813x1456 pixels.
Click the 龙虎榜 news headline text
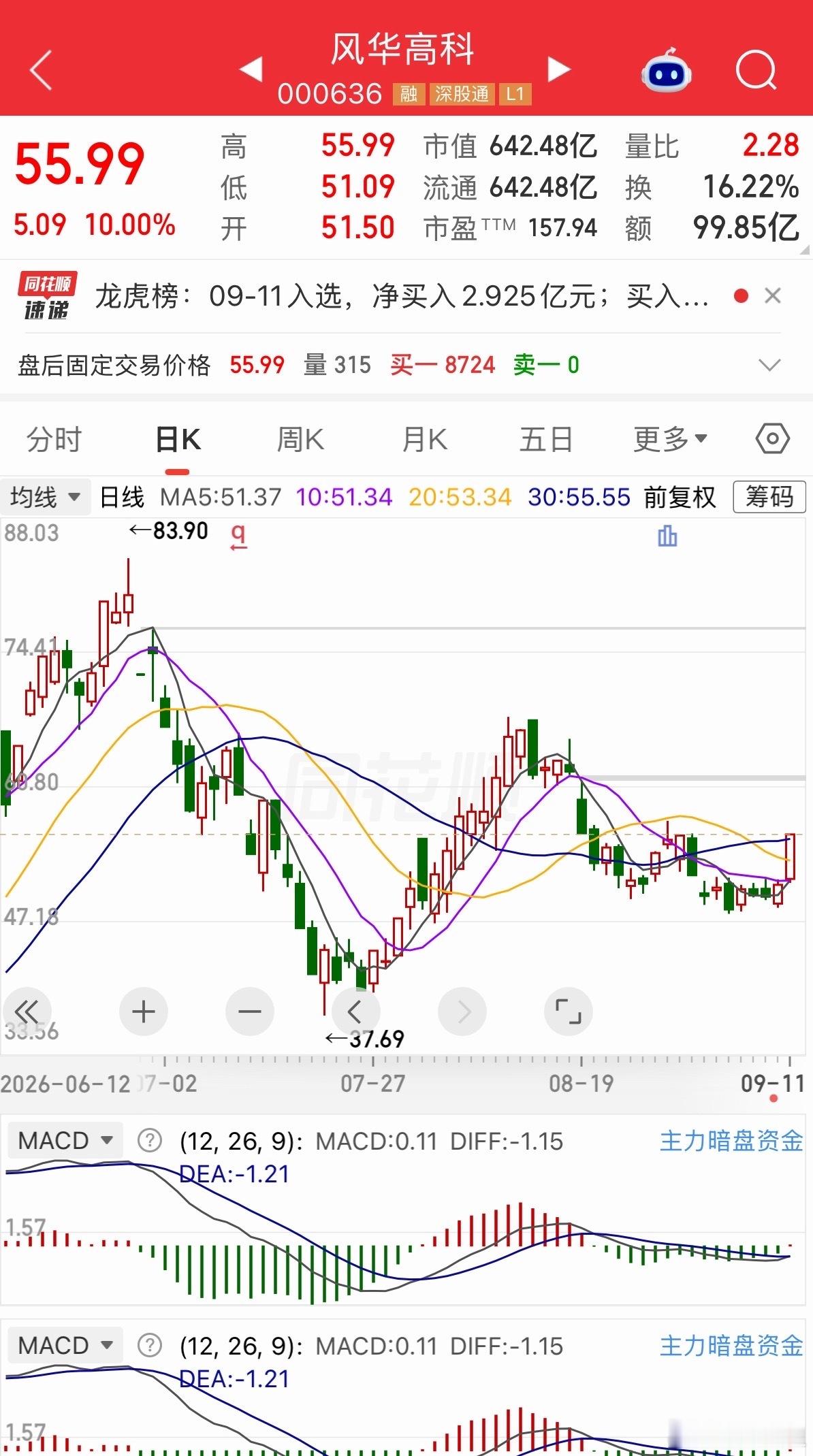click(402, 296)
